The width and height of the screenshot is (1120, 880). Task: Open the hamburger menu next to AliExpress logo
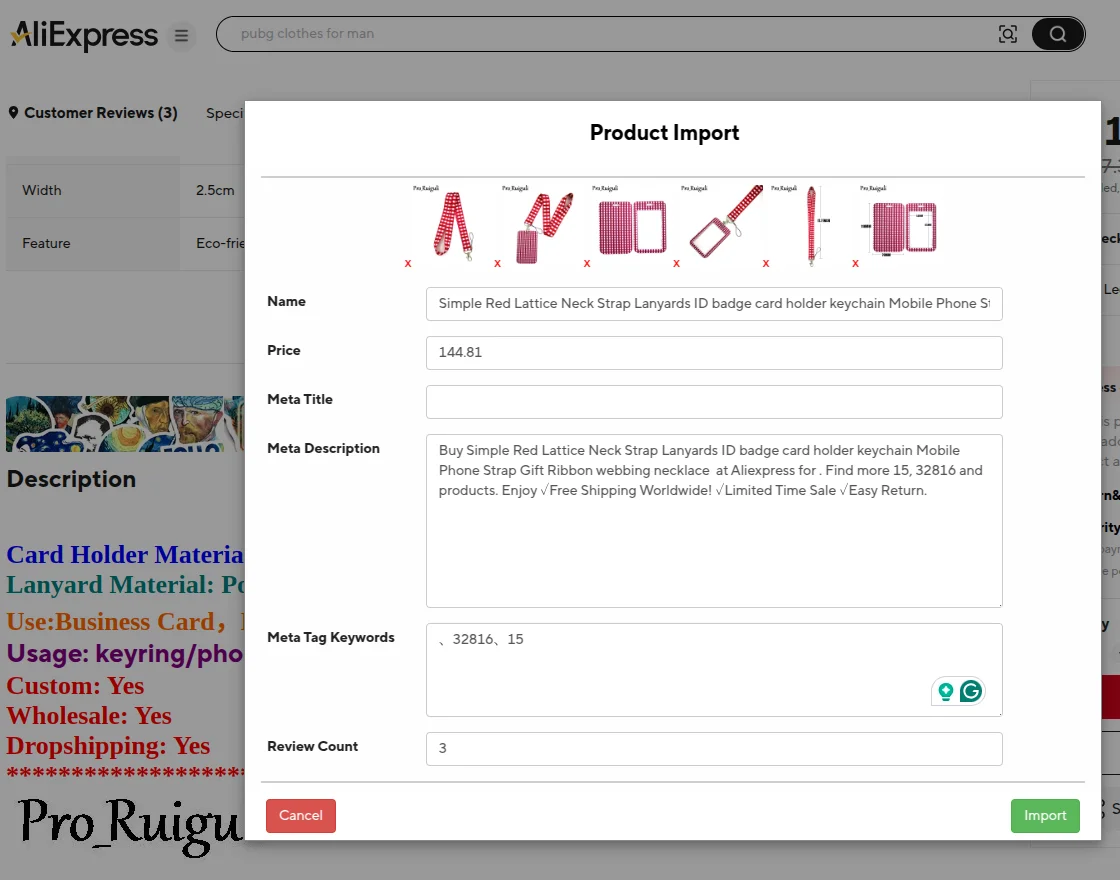point(181,35)
